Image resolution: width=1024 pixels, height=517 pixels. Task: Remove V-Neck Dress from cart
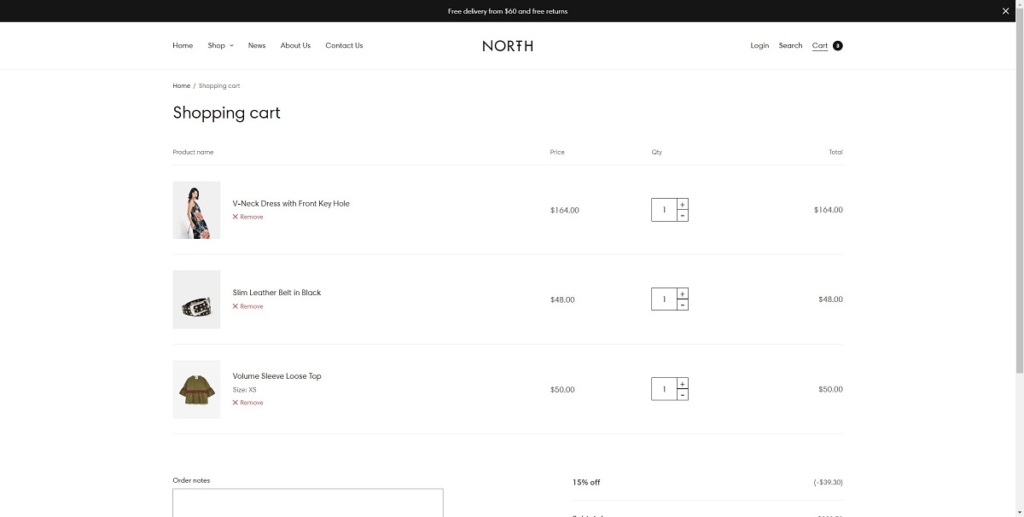click(248, 217)
